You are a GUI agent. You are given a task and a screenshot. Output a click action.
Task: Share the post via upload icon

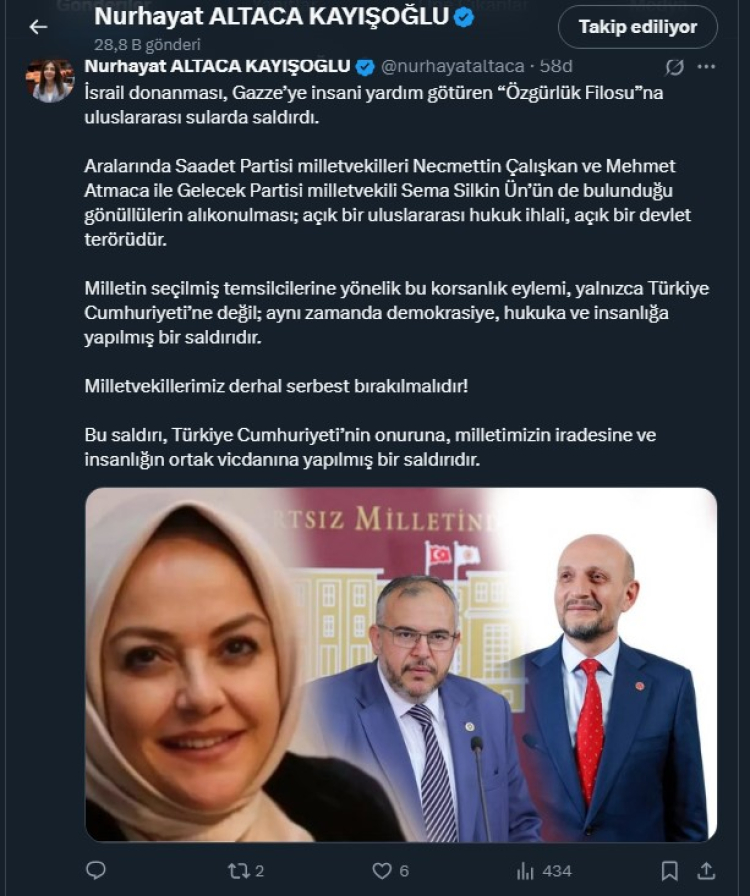[x=707, y=870]
